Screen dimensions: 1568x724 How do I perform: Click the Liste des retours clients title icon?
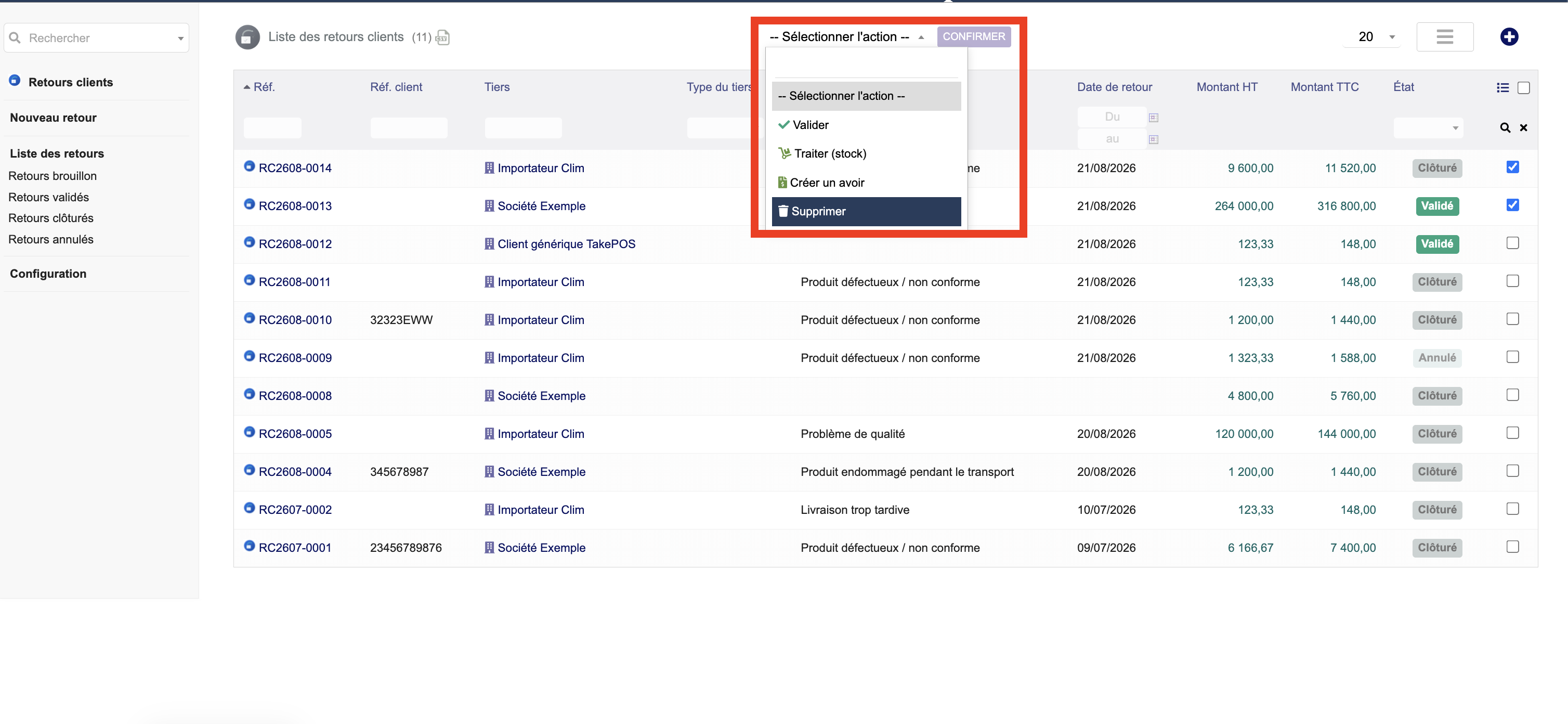247,37
